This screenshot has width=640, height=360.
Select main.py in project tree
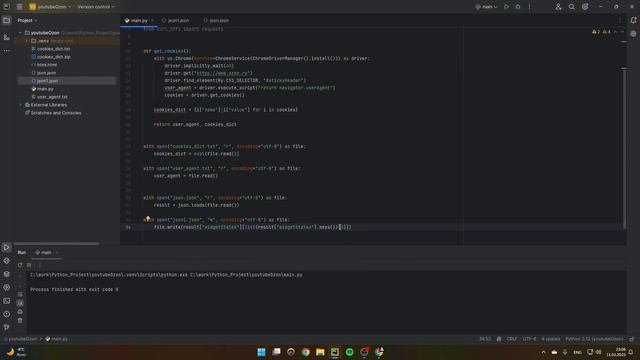coord(42,89)
